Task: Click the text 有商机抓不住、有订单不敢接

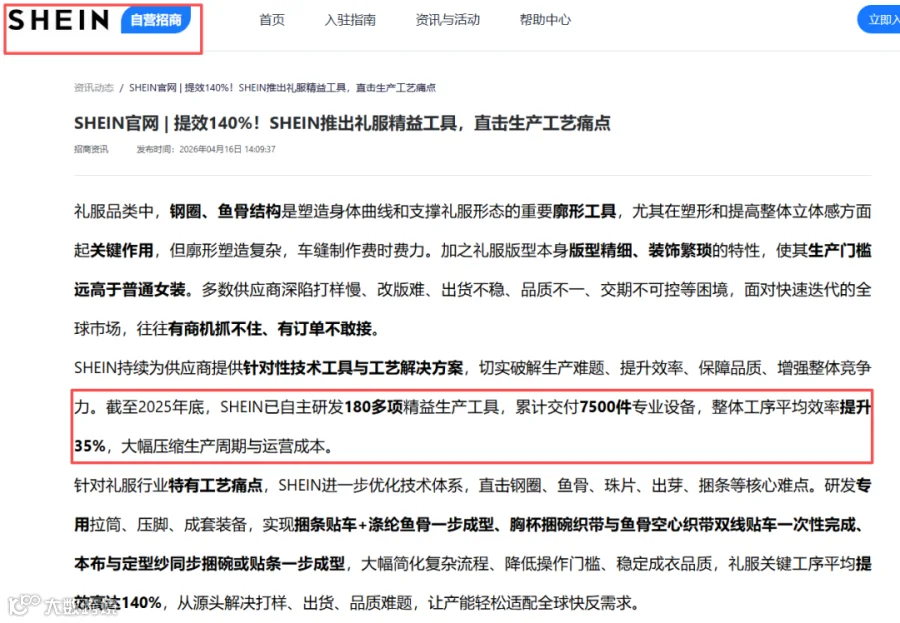Action: pyautogui.click(x=270, y=329)
